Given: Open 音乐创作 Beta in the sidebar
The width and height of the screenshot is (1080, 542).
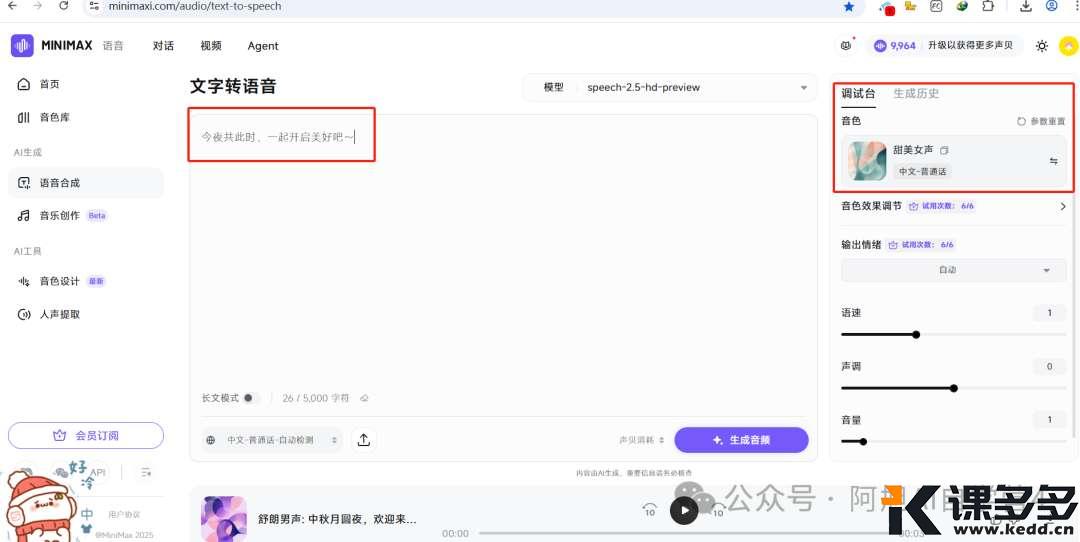Looking at the screenshot, I should [x=61, y=216].
